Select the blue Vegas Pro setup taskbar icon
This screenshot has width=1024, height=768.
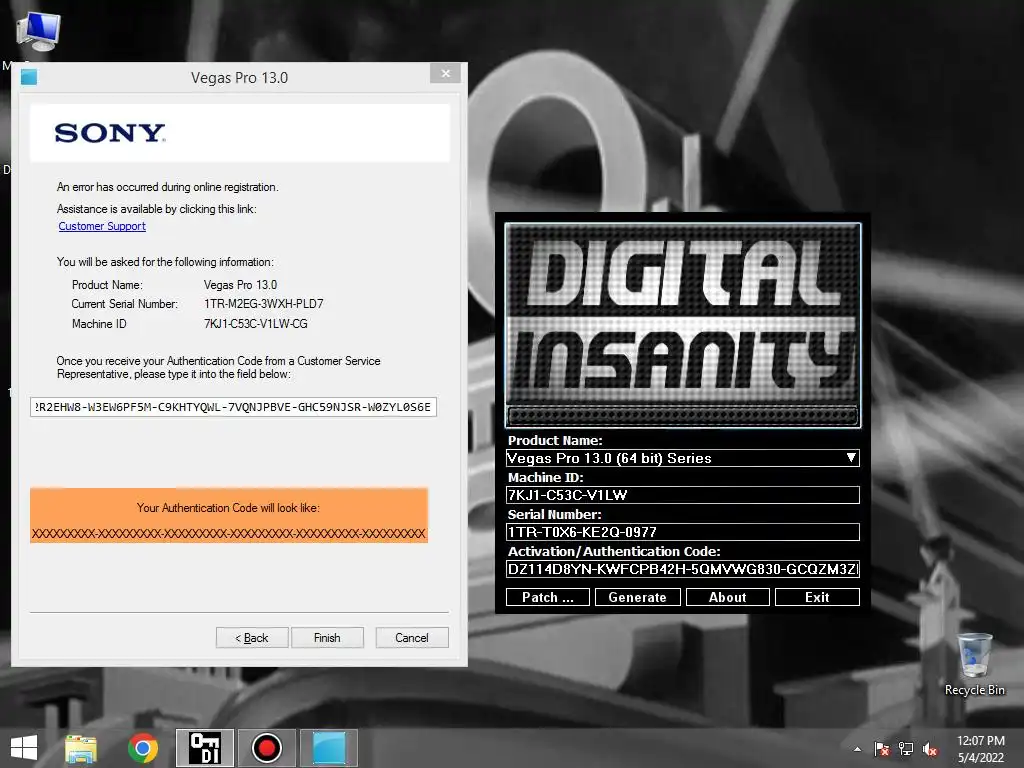(x=328, y=748)
